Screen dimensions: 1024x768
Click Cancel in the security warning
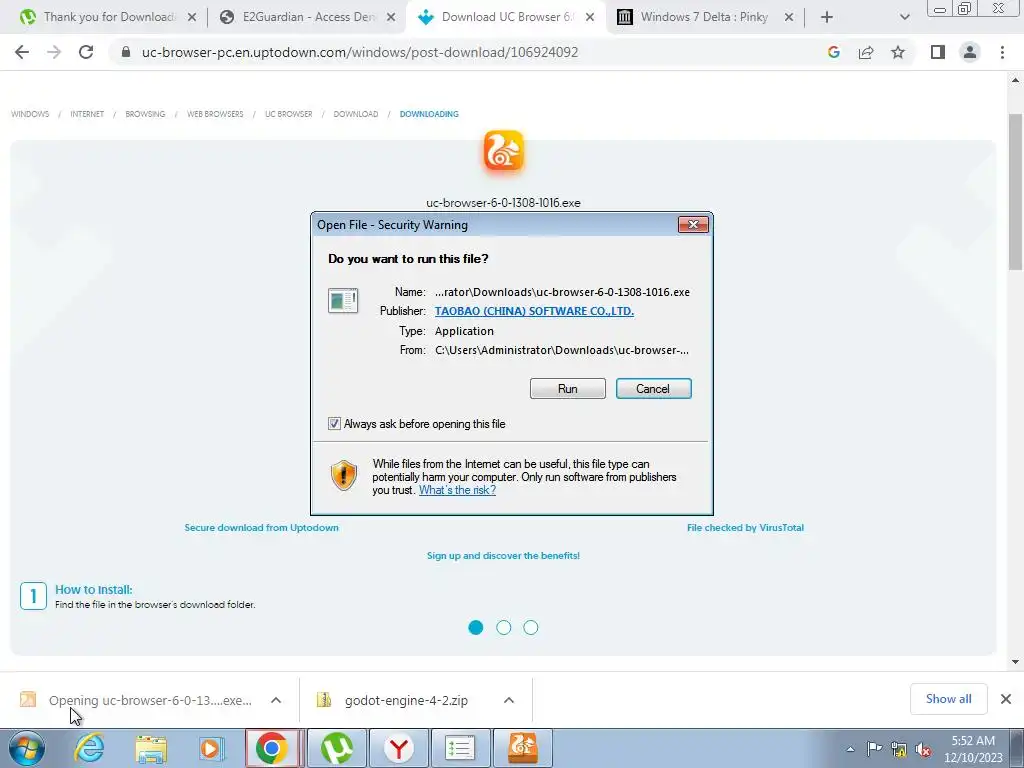click(653, 389)
